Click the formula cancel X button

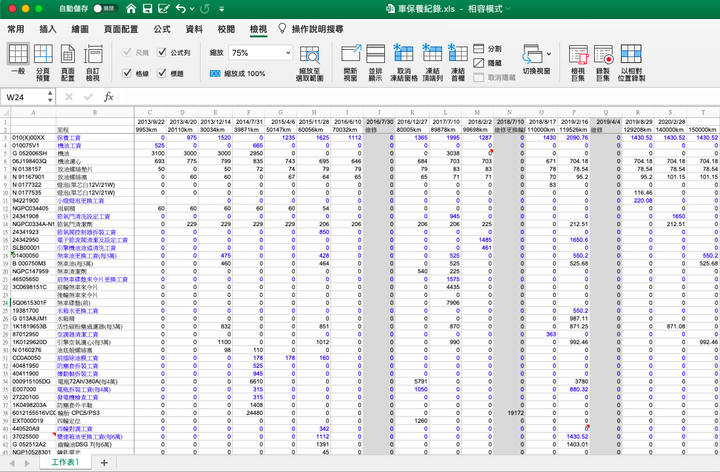click(69, 97)
